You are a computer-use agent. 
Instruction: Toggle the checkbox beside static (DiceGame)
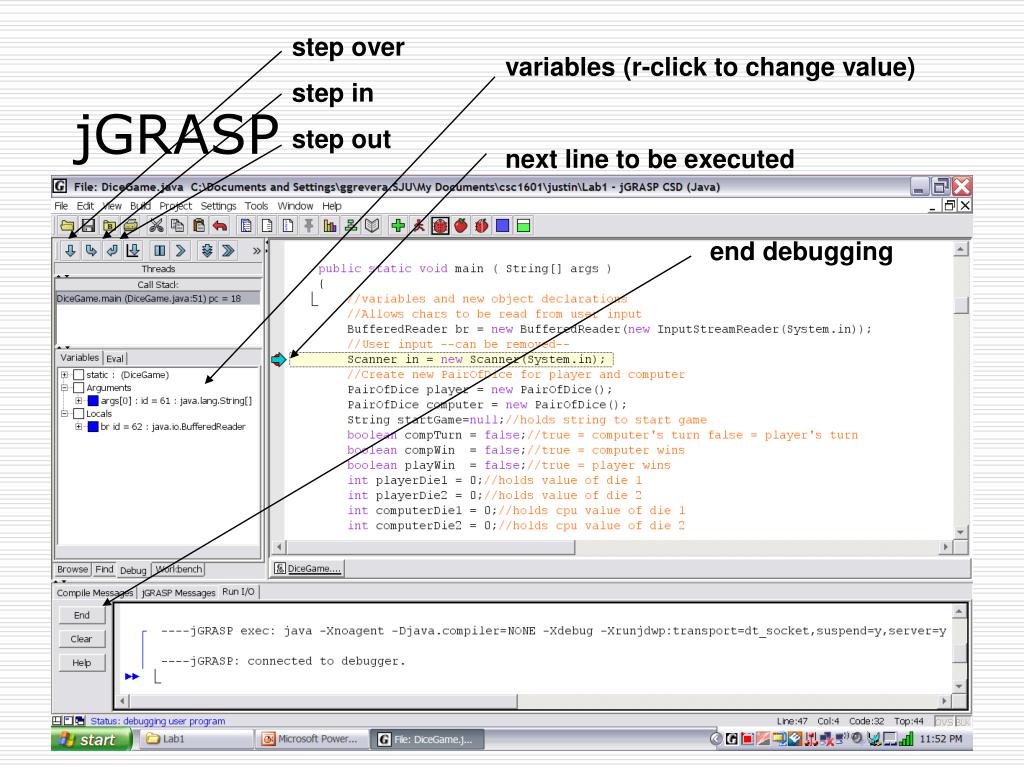(x=78, y=375)
